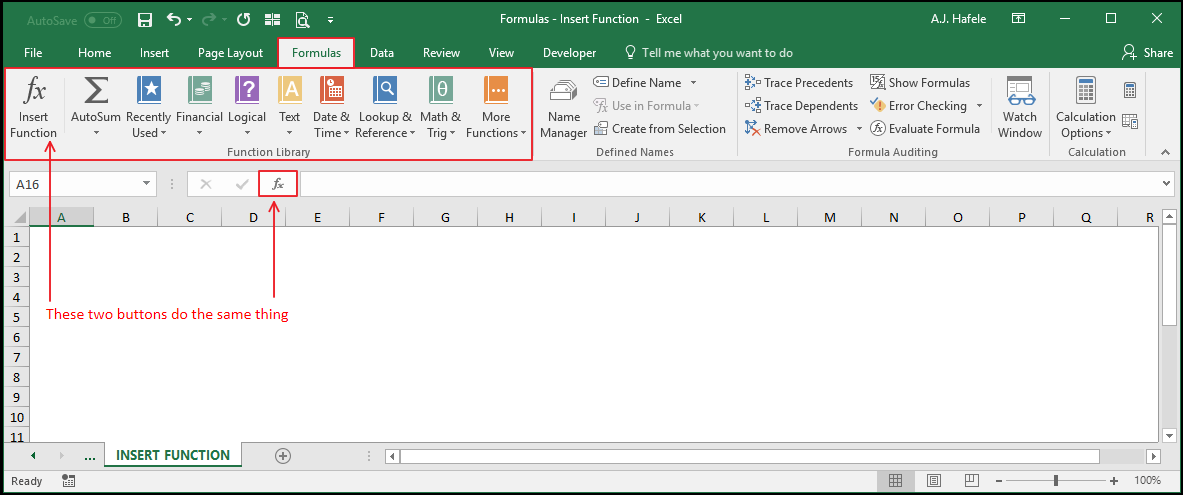This screenshot has height=498, width=1183.
Task: Click Trace Precedents
Action: (799, 83)
